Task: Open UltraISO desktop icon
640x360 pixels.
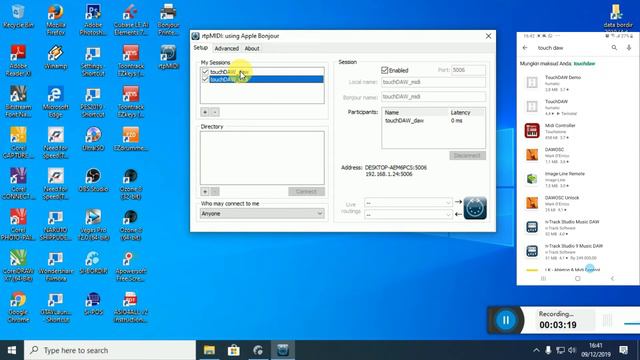Action: pyautogui.click(x=93, y=139)
